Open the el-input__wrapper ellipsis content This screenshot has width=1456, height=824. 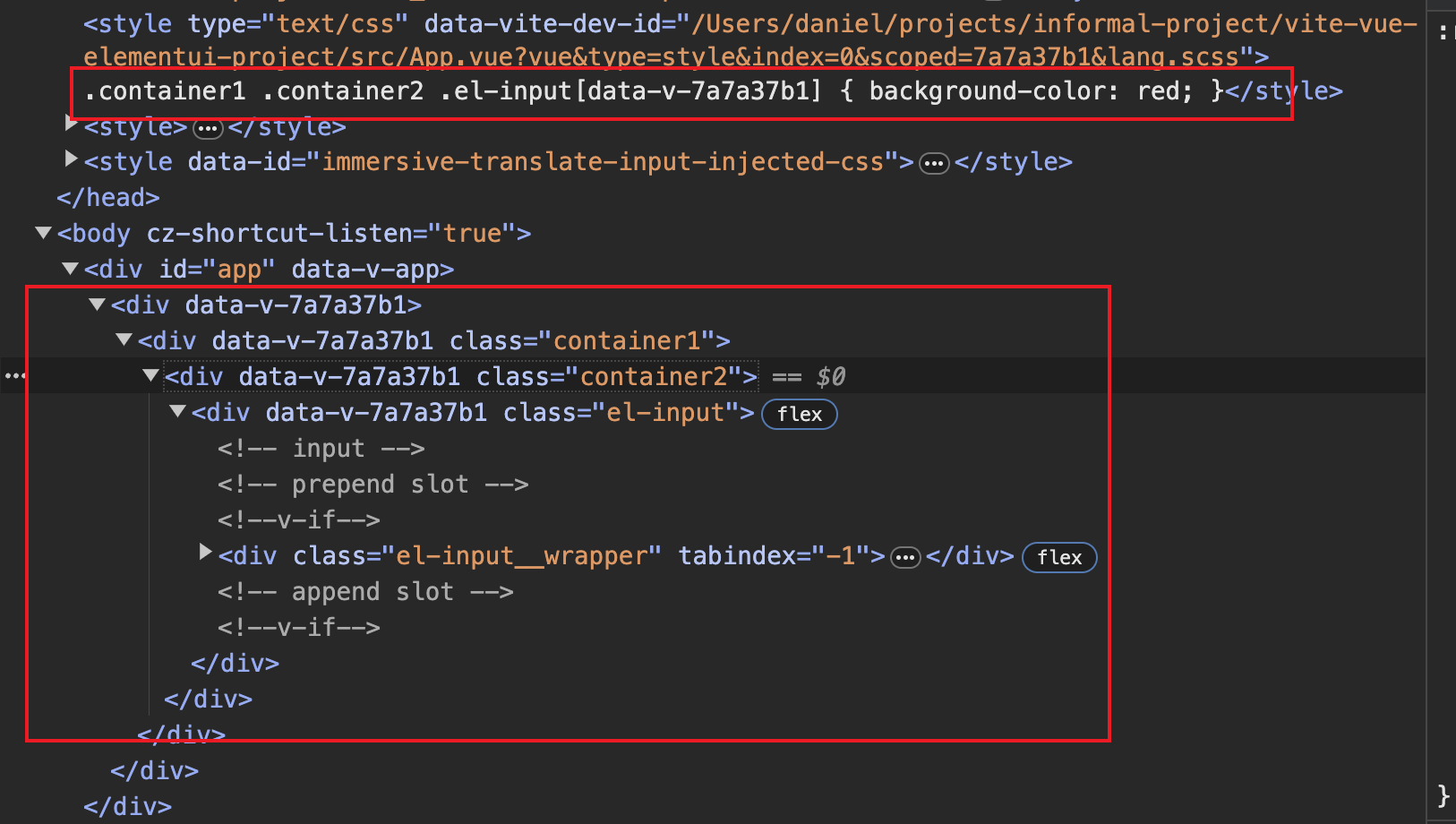(905, 557)
